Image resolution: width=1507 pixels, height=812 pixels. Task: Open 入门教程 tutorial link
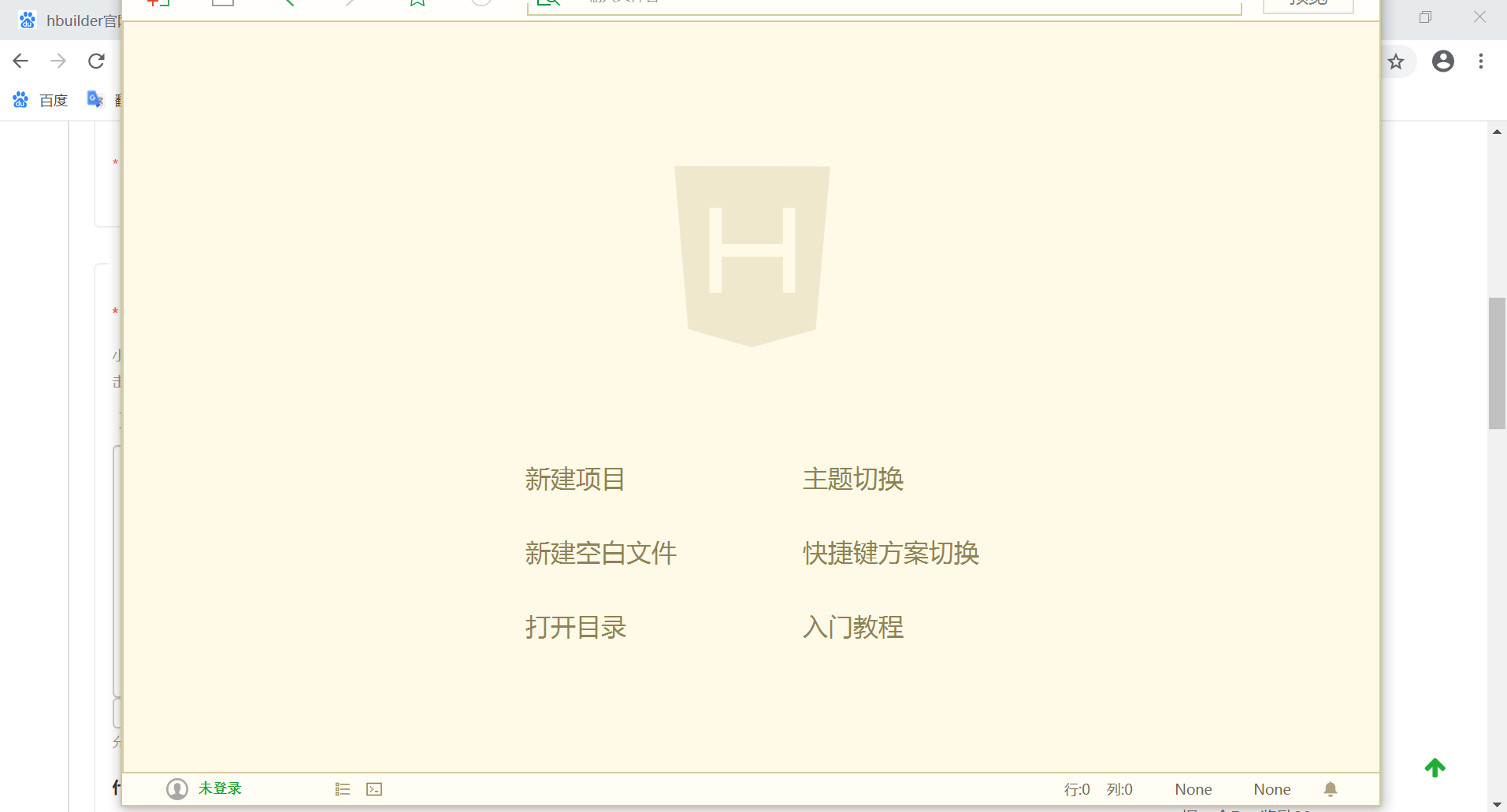pyautogui.click(x=853, y=627)
